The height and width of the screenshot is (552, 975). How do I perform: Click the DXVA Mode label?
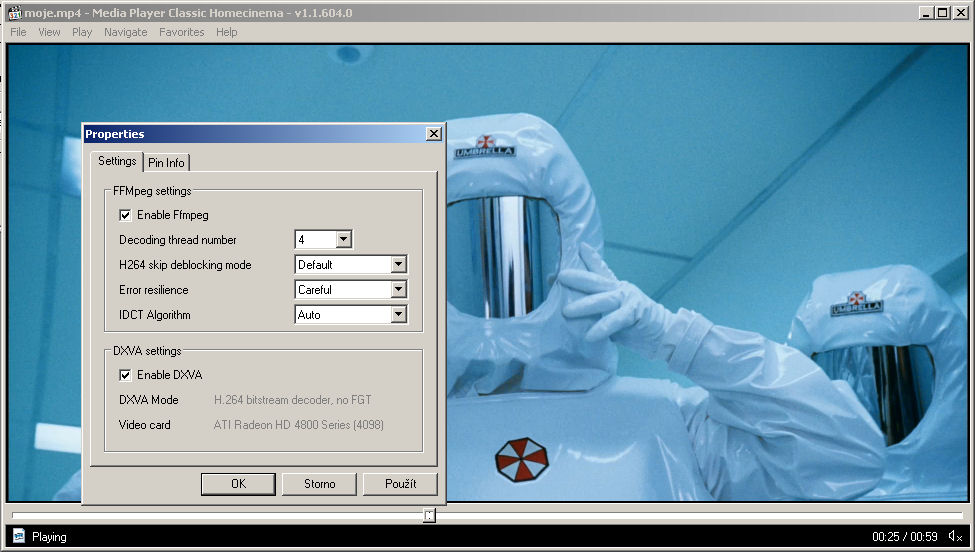tap(149, 400)
